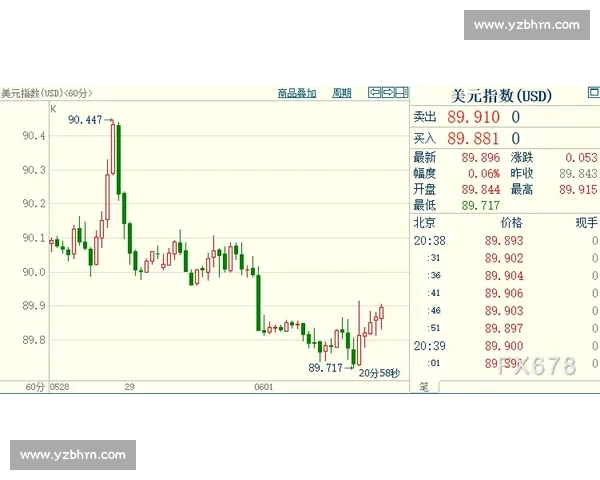
Task: Click the 最新 value 89.896
Action: point(481,158)
